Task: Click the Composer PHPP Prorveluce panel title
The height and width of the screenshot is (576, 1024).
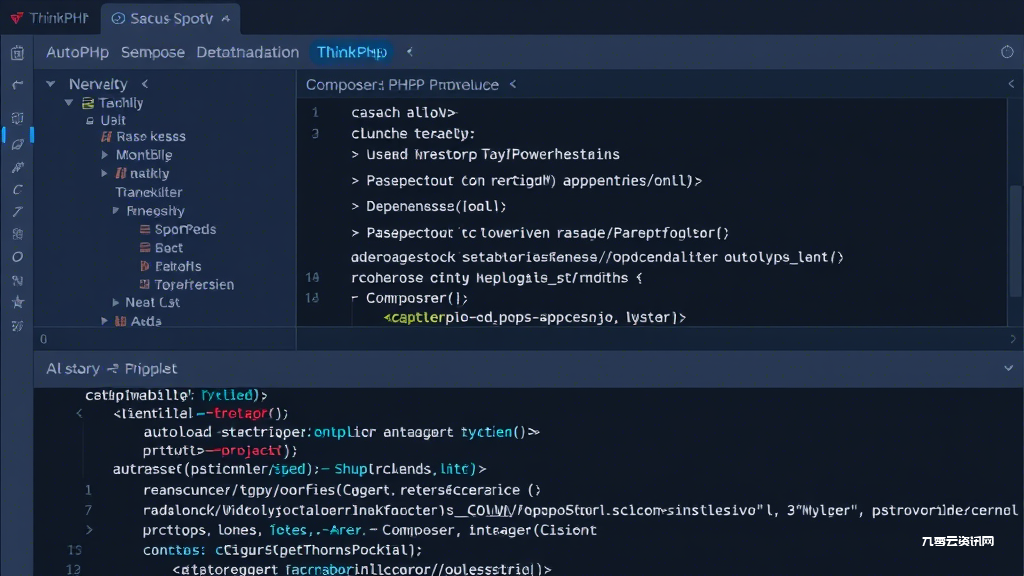Action: tap(402, 85)
